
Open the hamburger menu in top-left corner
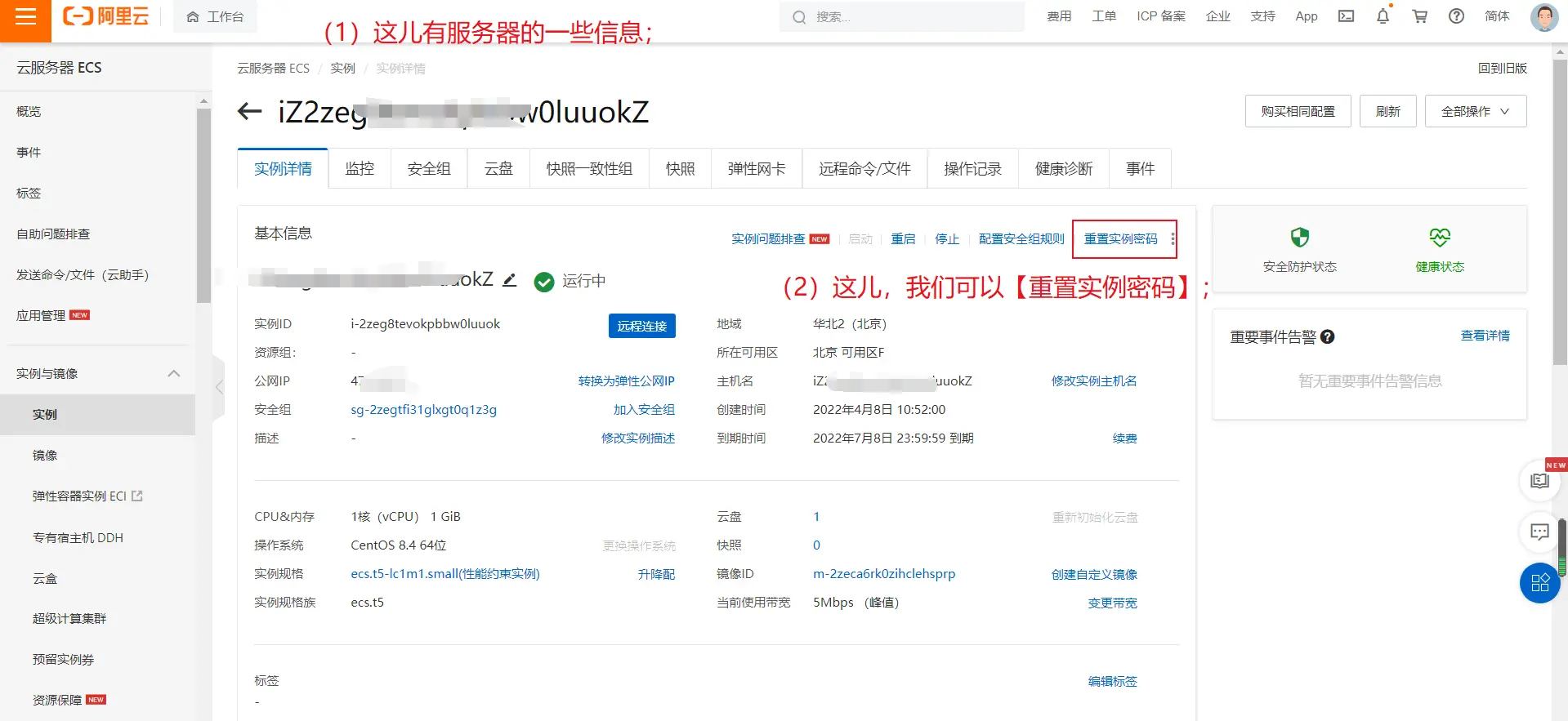point(25,17)
